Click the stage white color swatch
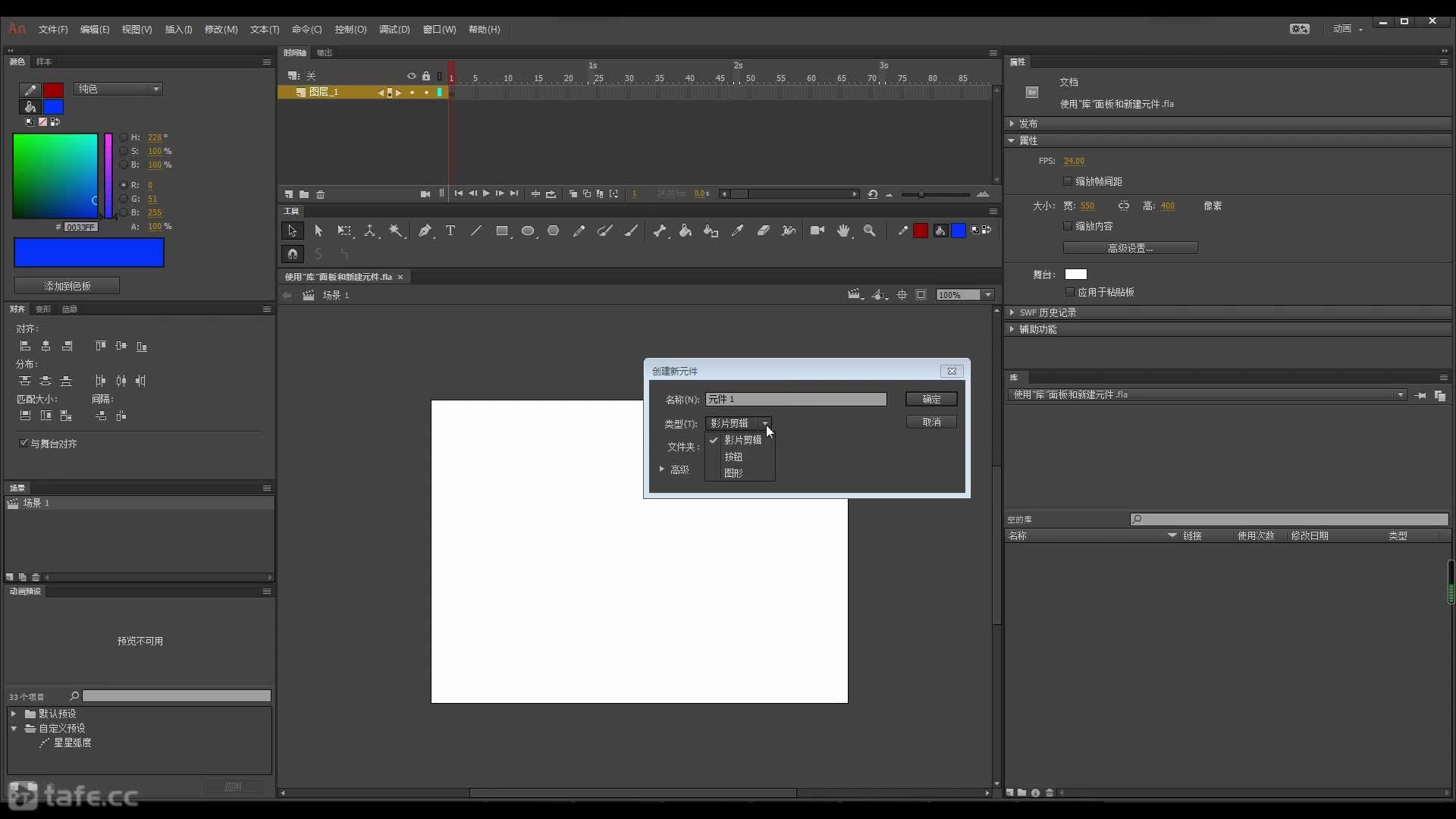 [1075, 275]
